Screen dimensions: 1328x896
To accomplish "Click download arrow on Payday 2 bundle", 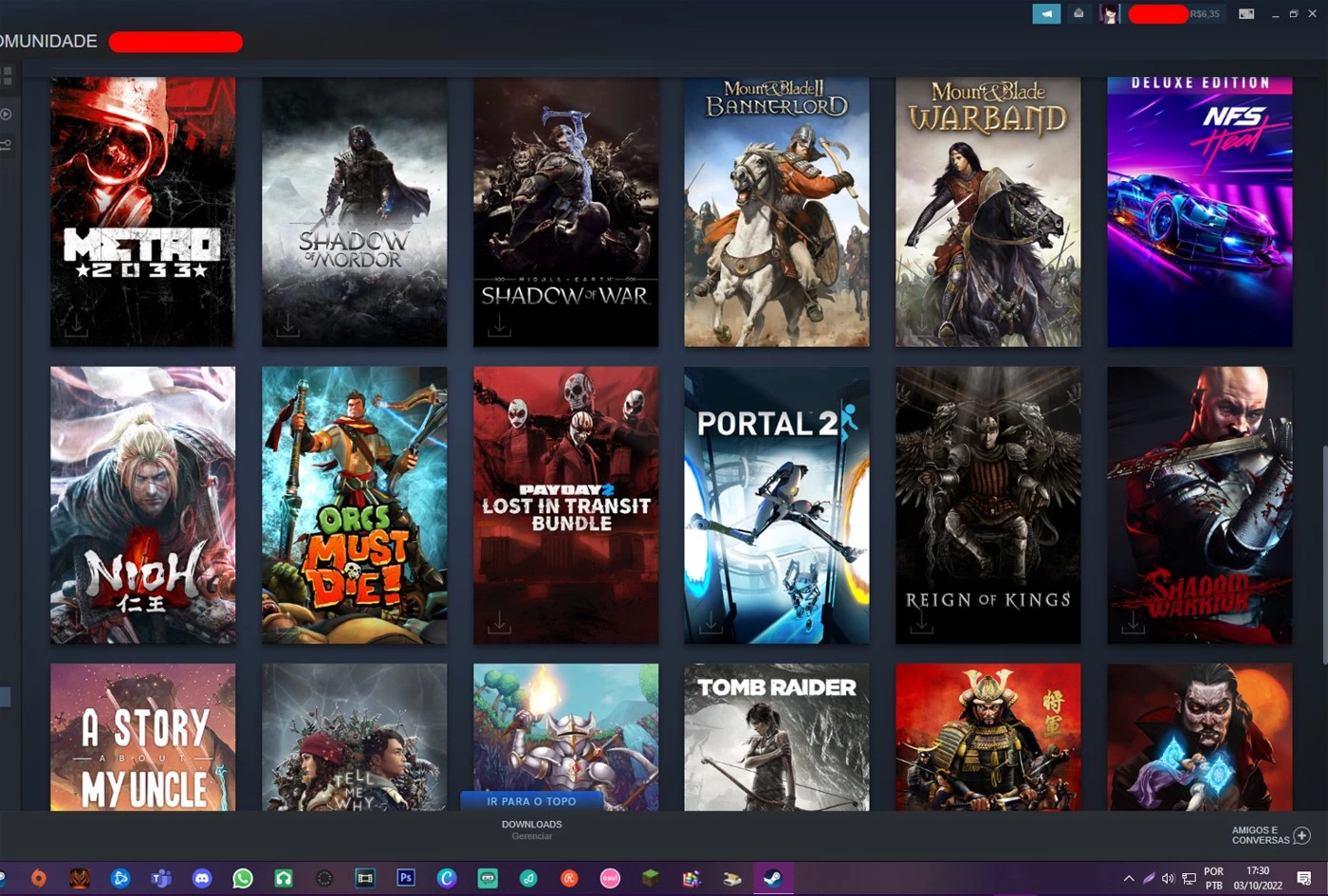I will point(499,623).
